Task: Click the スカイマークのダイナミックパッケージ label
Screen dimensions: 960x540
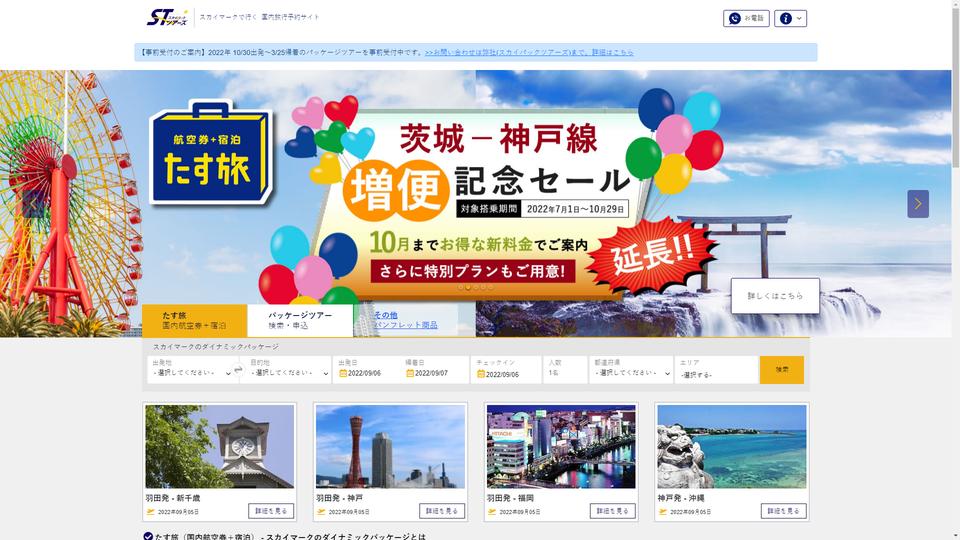Action: [x=216, y=347]
